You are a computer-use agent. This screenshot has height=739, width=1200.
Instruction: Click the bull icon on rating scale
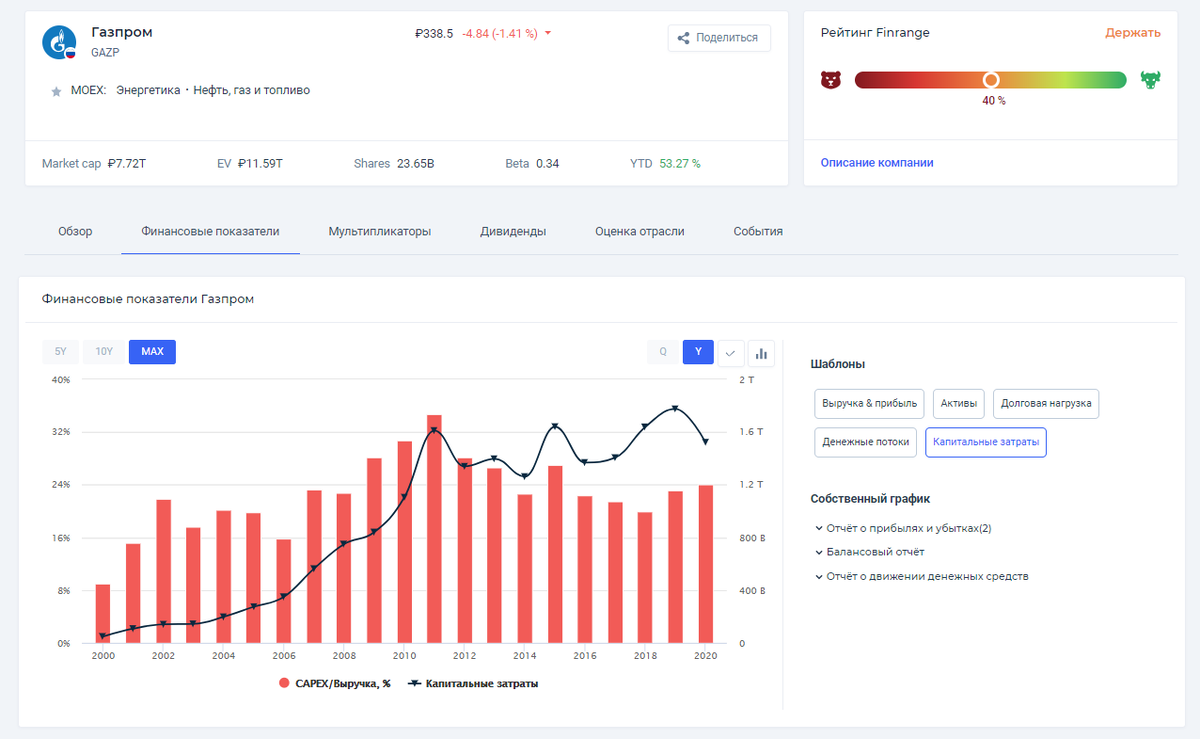point(1150,80)
